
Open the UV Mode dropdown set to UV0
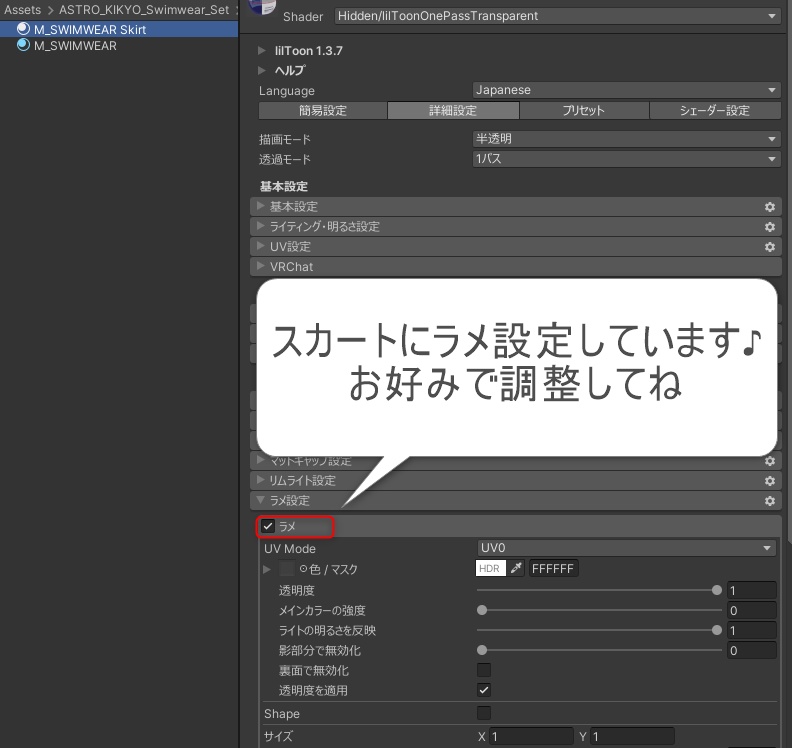[626, 548]
